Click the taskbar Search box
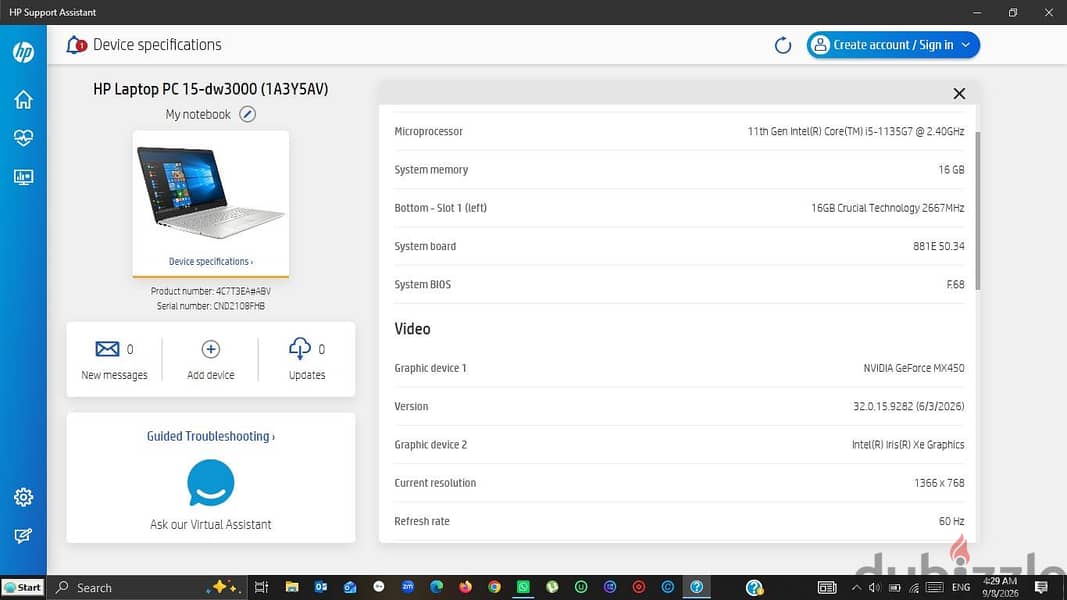Screen dimensions: 1067x600 tap(146, 587)
